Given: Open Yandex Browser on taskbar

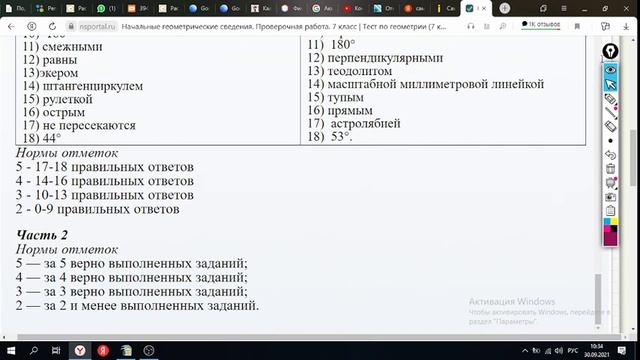Looking at the screenshot, I should click(80, 351).
